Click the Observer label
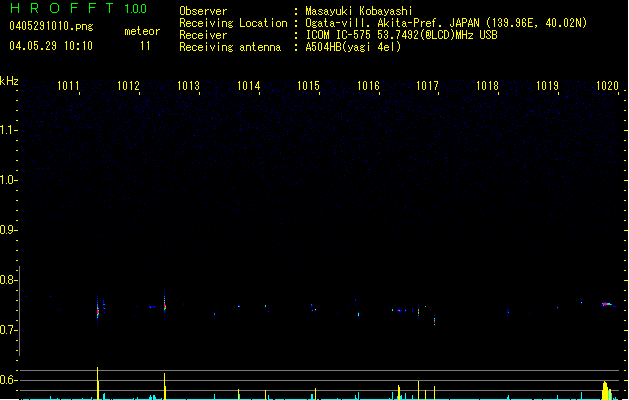The width and height of the screenshot is (629, 400). point(203,11)
